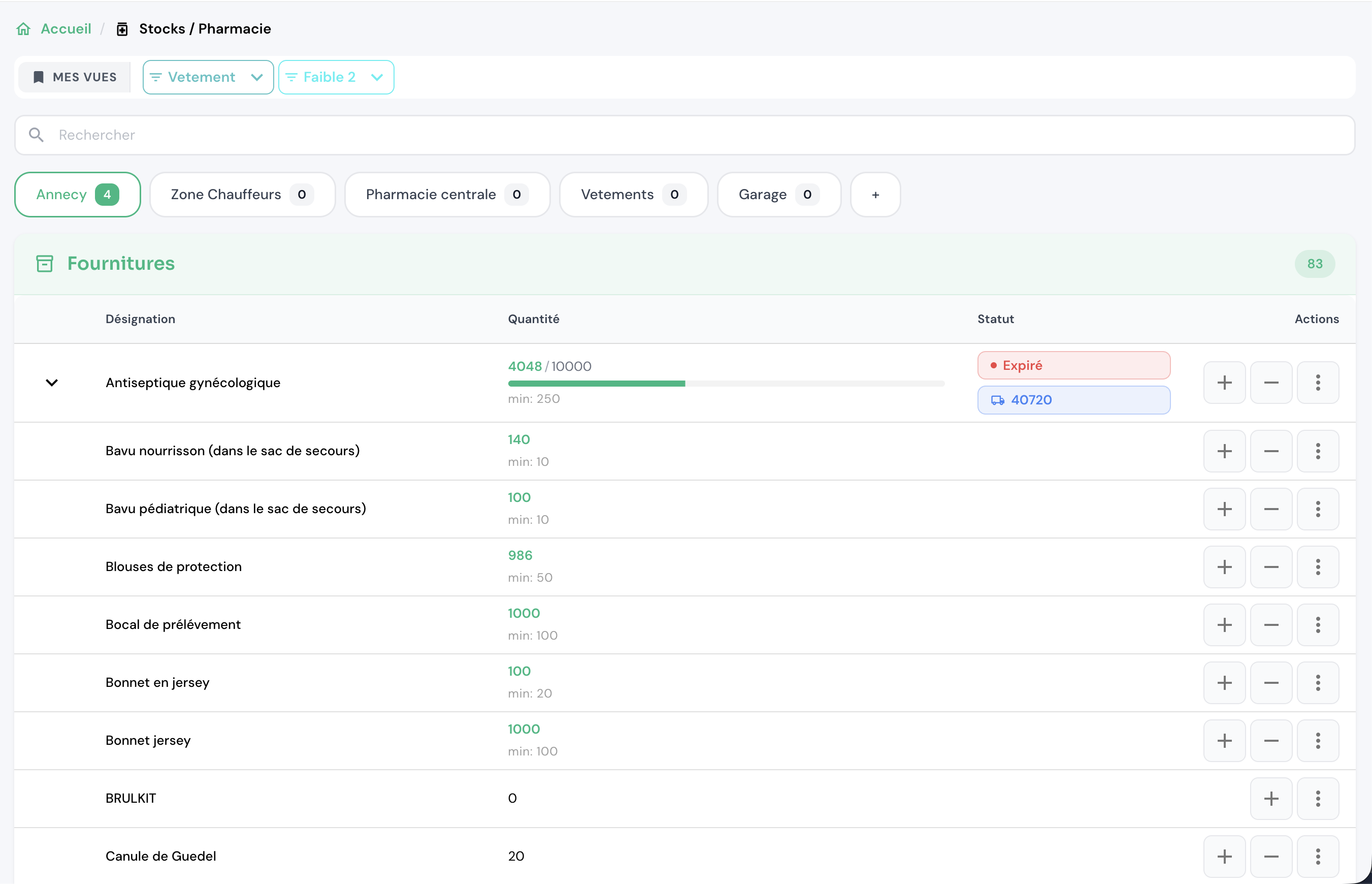
Task: Click the Fournitures archive box icon
Action: 45,264
